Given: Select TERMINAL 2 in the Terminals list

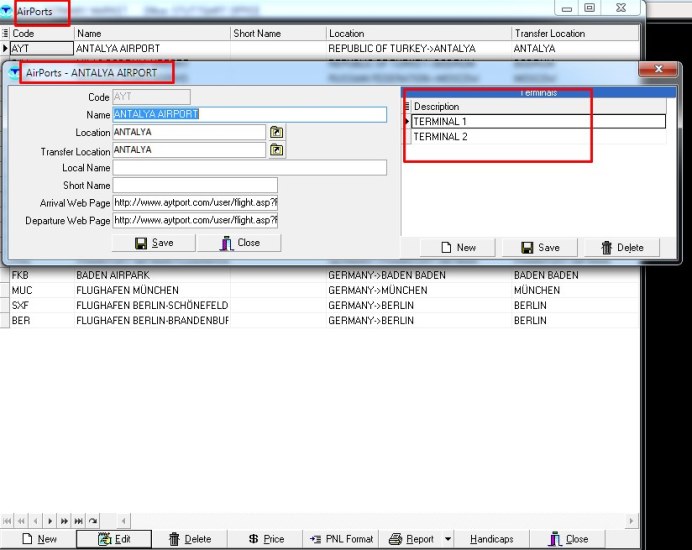Looking at the screenshot, I should click(440, 137).
